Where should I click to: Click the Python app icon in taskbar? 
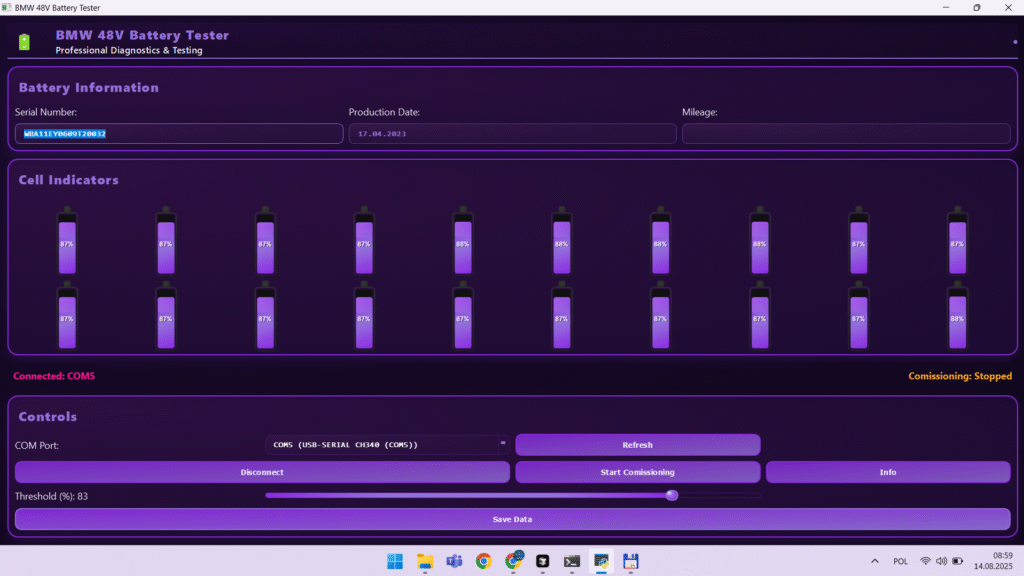tap(602, 561)
